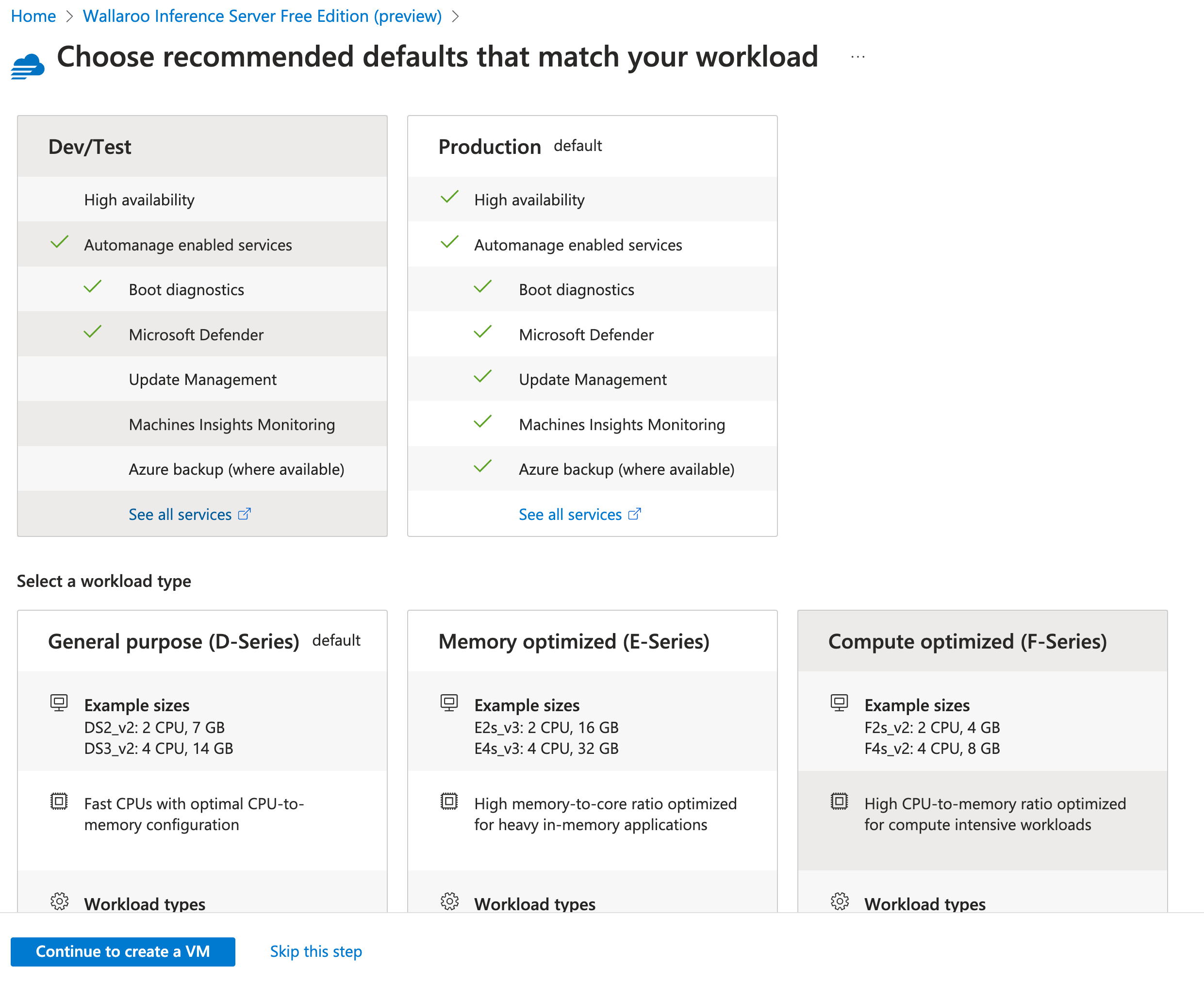The image size is (1204, 984).
Task: Click the breadcrumb chevron after Home
Action: [x=70, y=16]
